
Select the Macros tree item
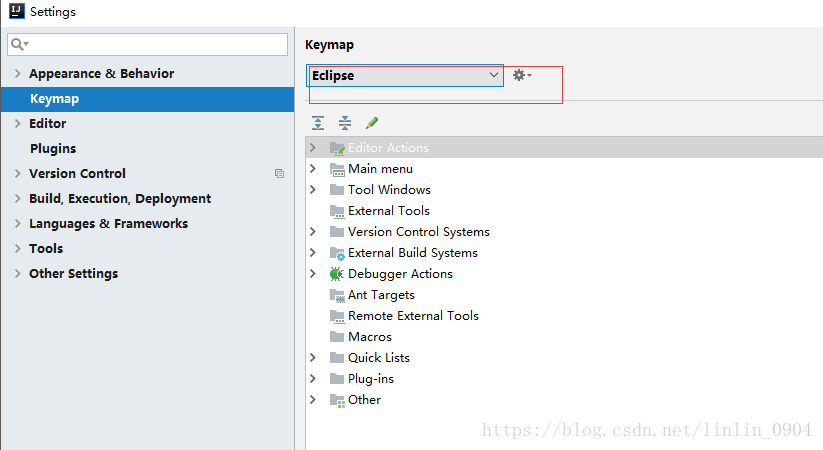pos(370,337)
